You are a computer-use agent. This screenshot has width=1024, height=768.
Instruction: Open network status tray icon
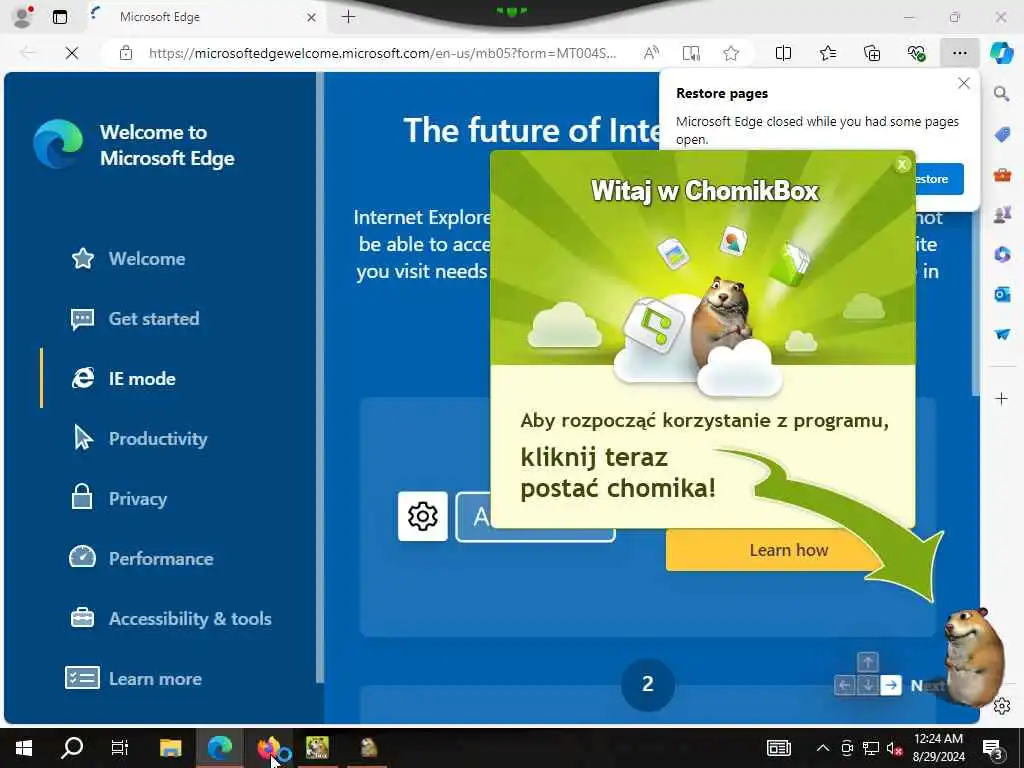click(871, 748)
